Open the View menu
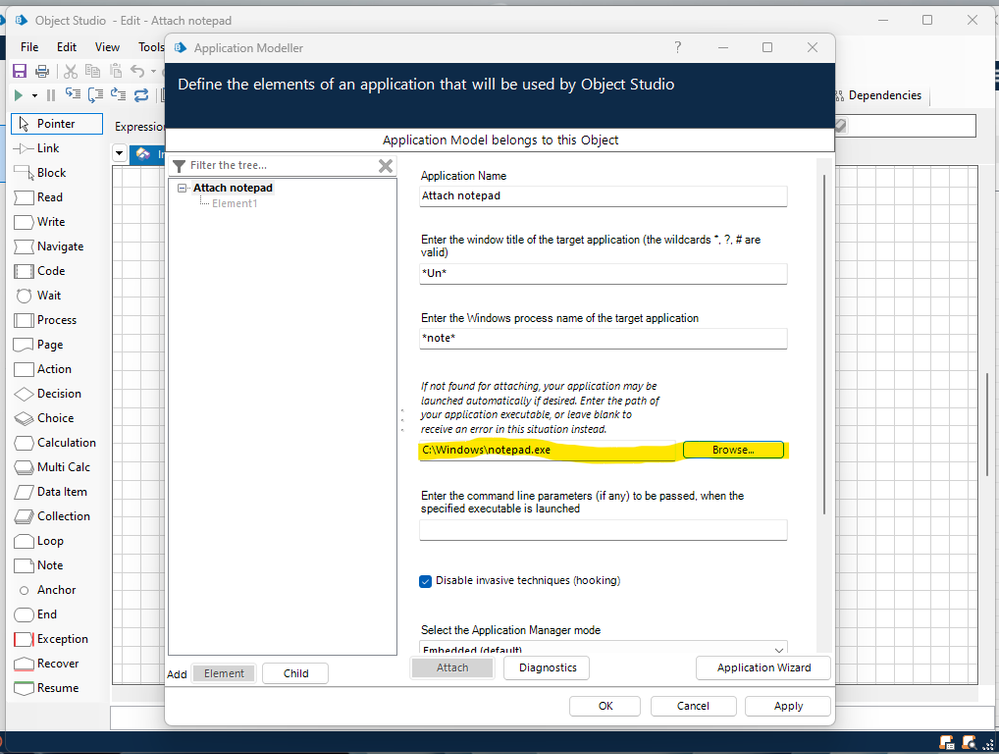 click(x=107, y=47)
